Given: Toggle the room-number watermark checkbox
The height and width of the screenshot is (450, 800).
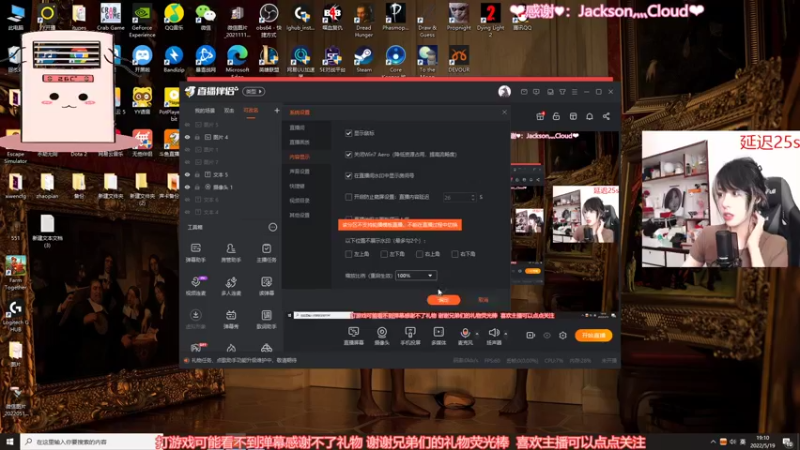Looking at the screenshot, I should click(348, 176).
